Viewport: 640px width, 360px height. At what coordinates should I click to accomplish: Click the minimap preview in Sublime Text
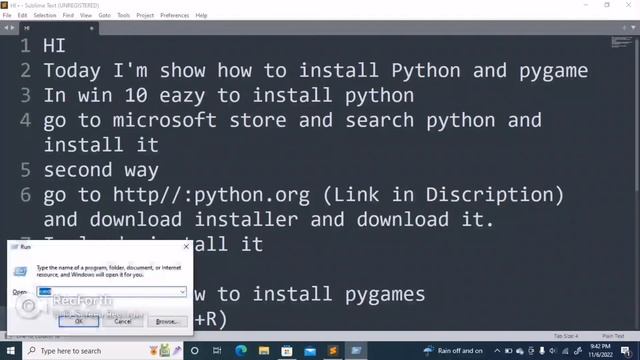coord(621,42)
